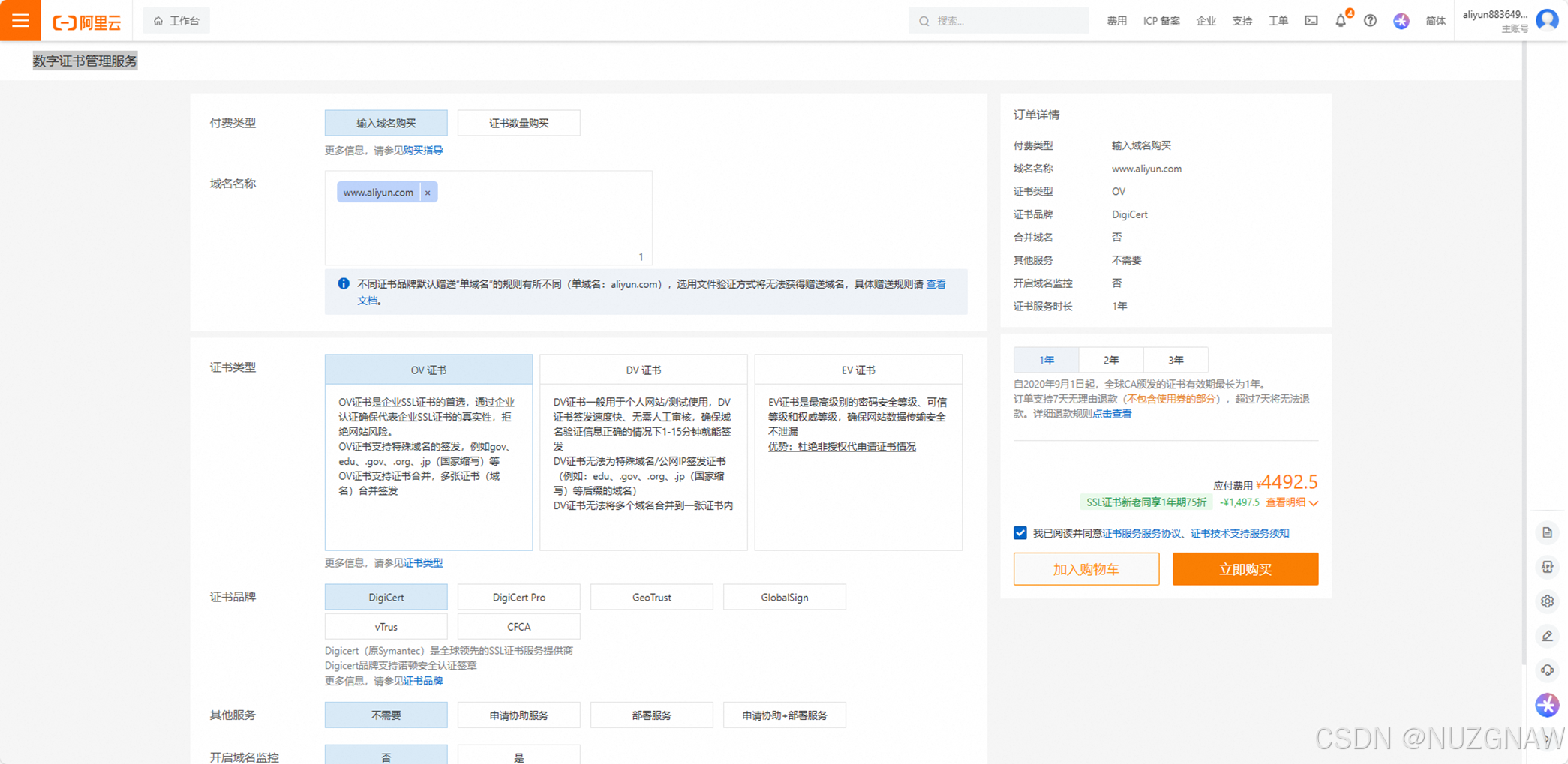Open the headset customer service icon

(1547, 670)
